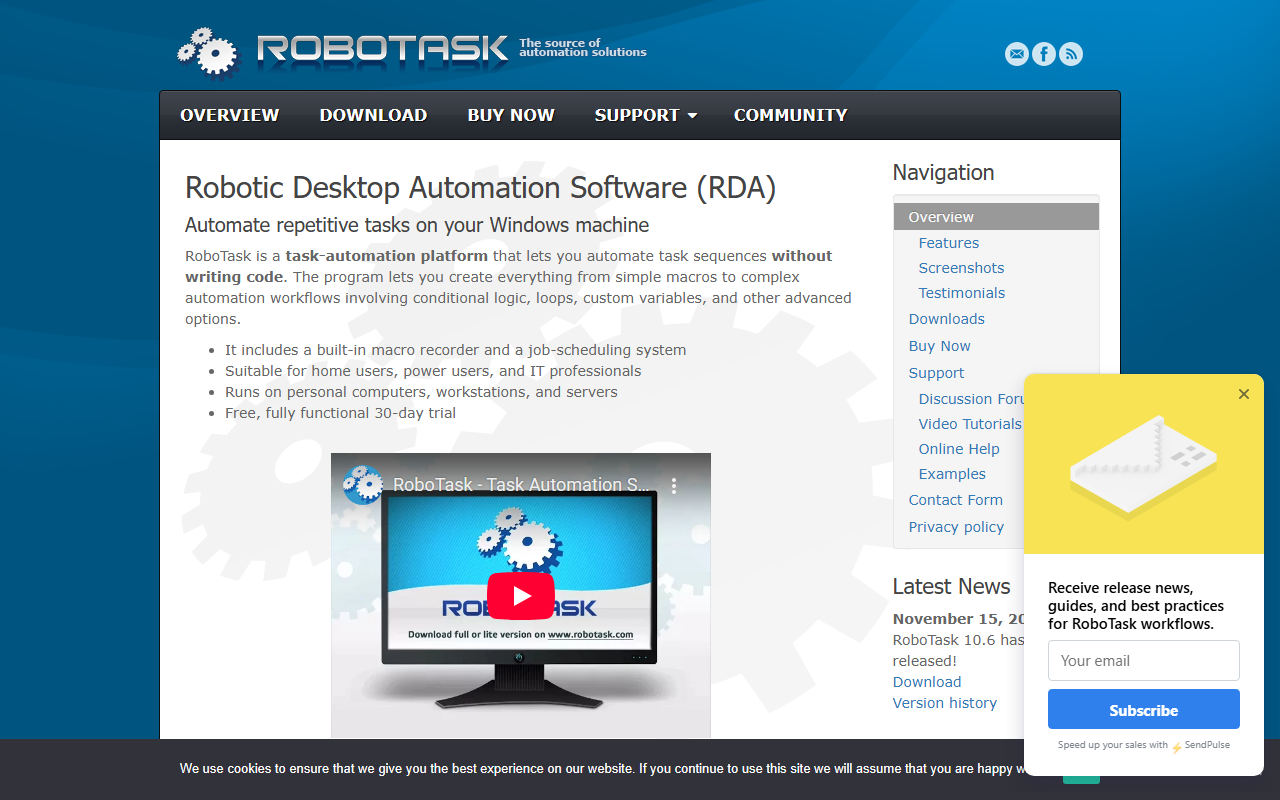Click the ROBOTASK wordmark in the header

[x=382, y=50]
